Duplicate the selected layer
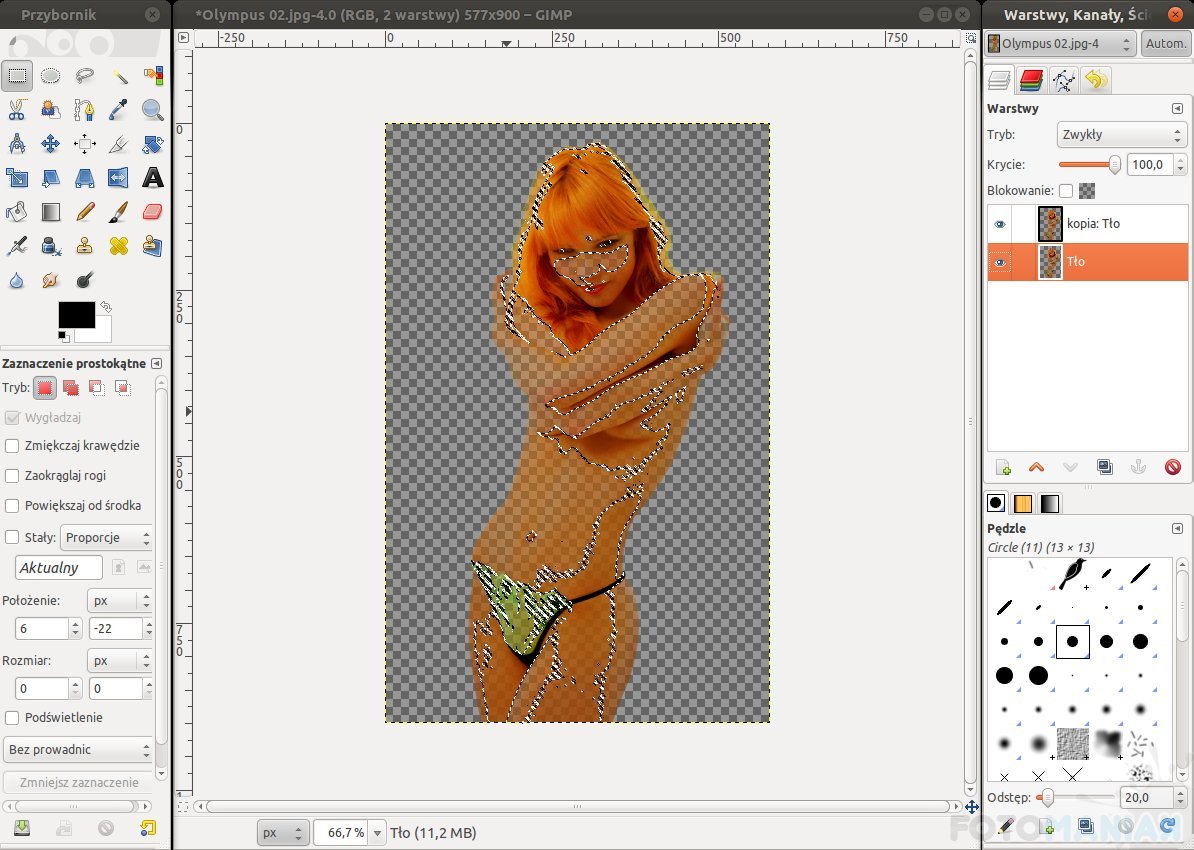Image resolution: width=1194 pixels, height=850 pixels. 1105,467
